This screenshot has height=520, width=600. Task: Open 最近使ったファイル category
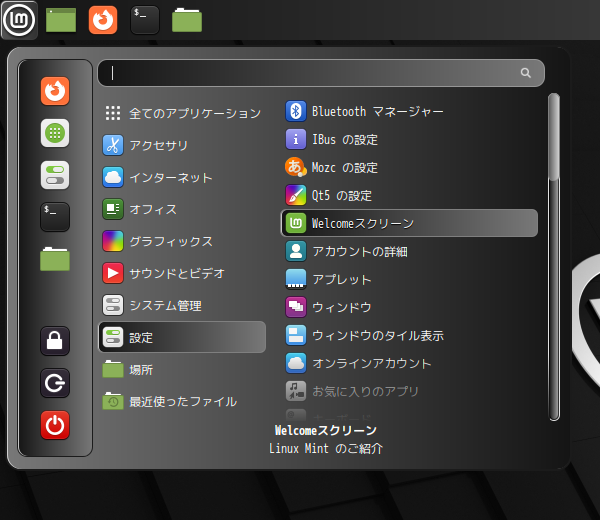click(182, 401)
